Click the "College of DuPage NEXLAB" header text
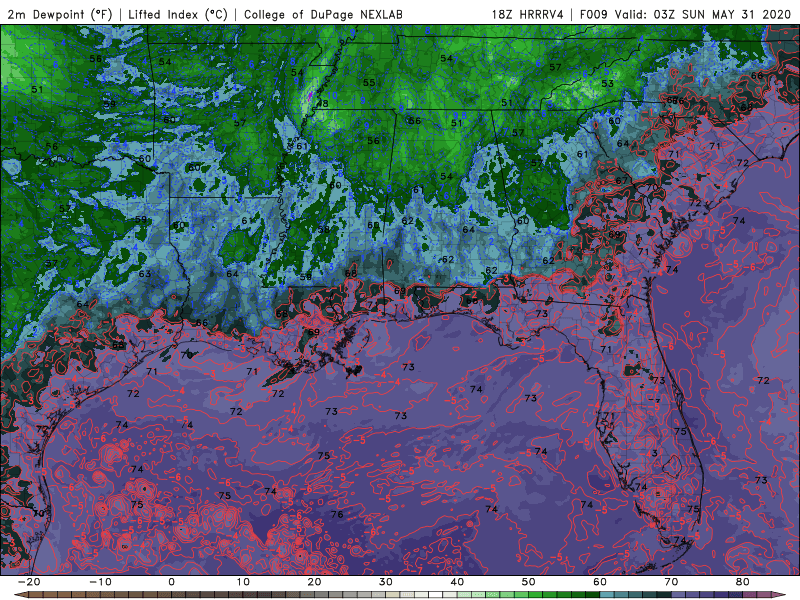 coord(323,14)
